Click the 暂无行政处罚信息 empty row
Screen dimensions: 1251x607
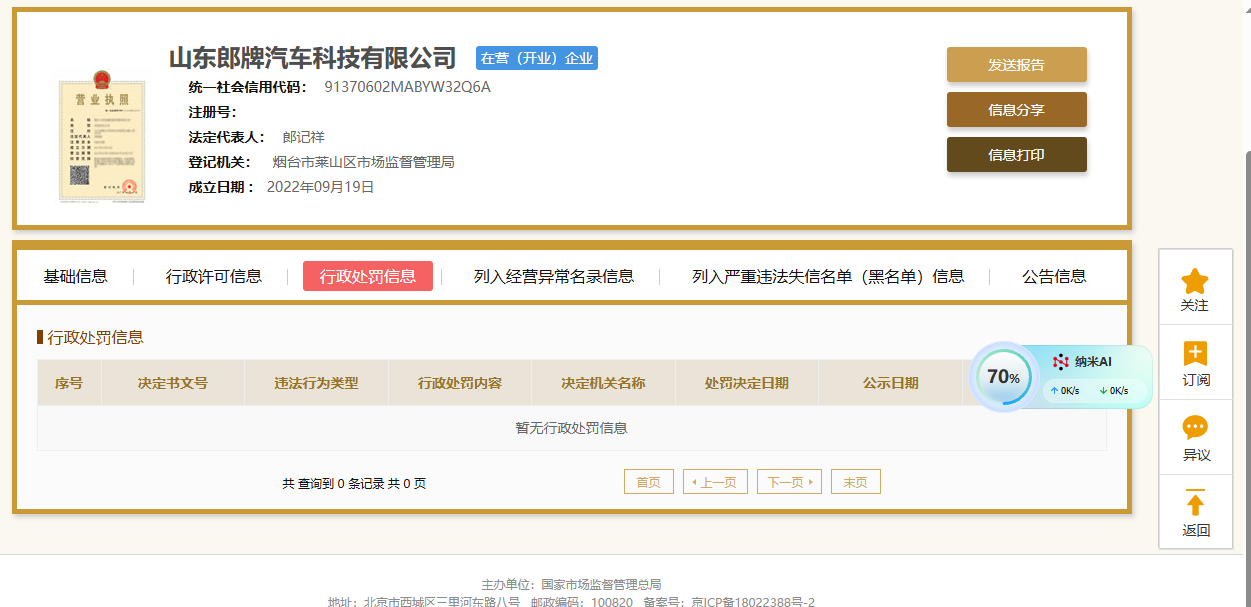(572, 428)
